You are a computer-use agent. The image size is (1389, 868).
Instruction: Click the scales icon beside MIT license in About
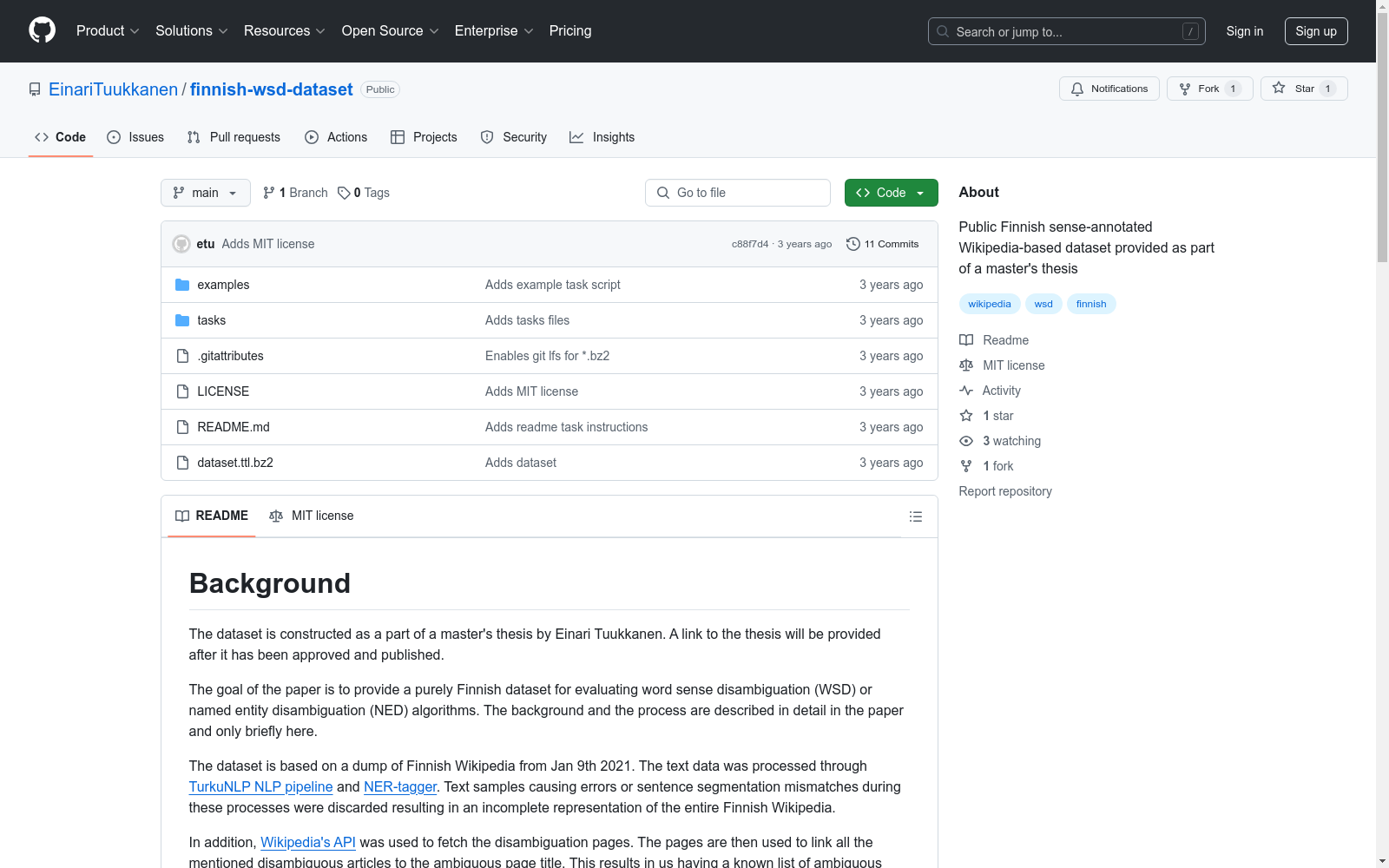(966, 365)
